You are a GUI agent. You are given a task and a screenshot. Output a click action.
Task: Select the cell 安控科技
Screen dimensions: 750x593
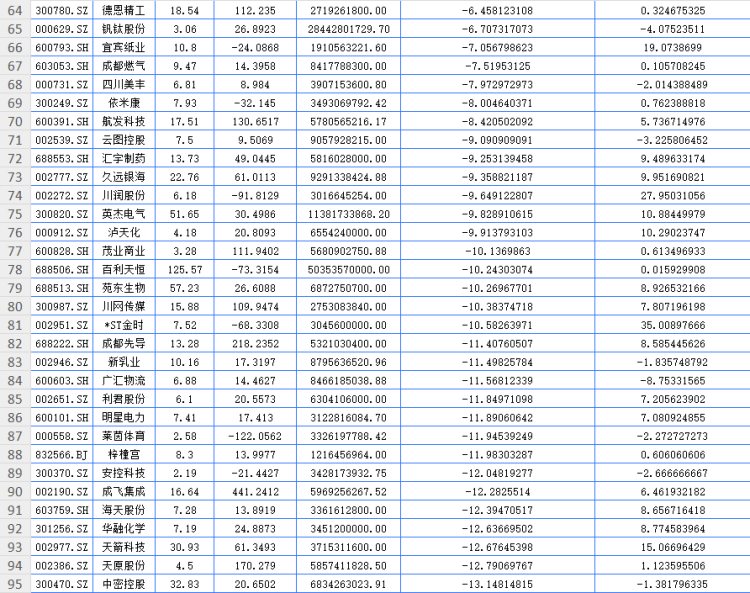124,473
